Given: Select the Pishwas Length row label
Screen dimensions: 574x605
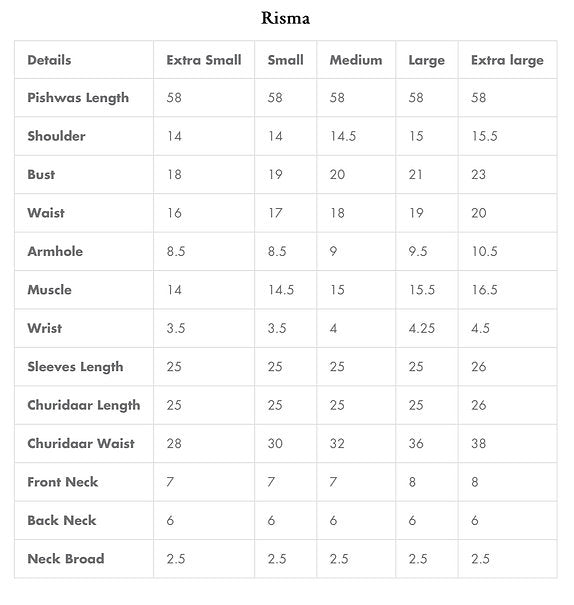Looking at the screenshot, I should 78,98.
